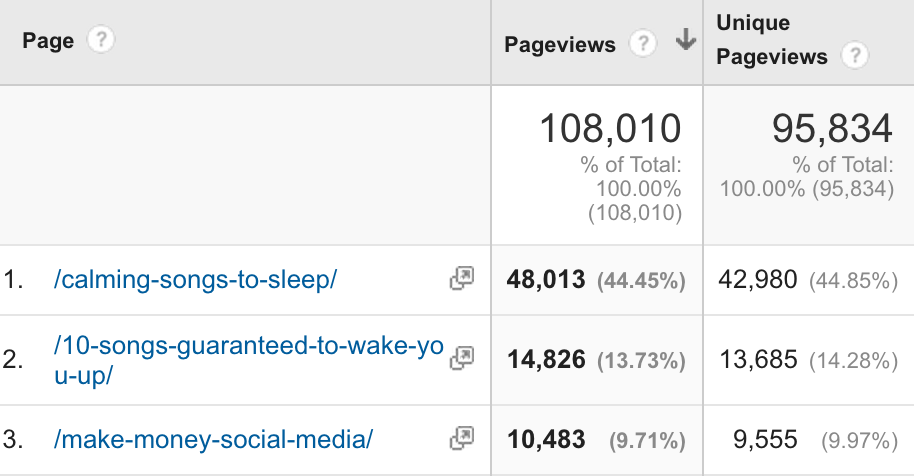Open make-money-social-media external link icon
This screenshot has width=914, height=476.
(x=462, y=438)
